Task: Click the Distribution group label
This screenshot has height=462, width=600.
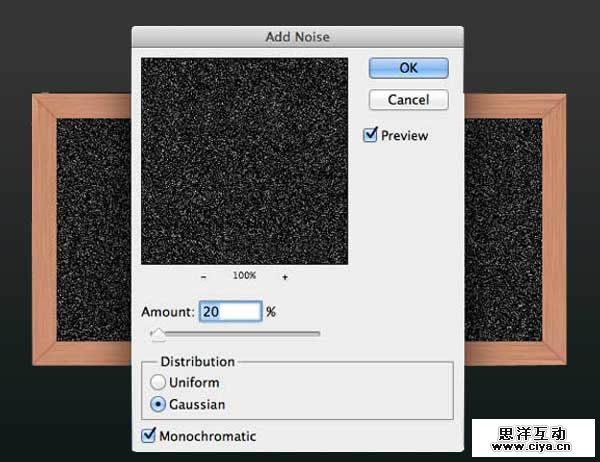Action: (x=198, y=361)
